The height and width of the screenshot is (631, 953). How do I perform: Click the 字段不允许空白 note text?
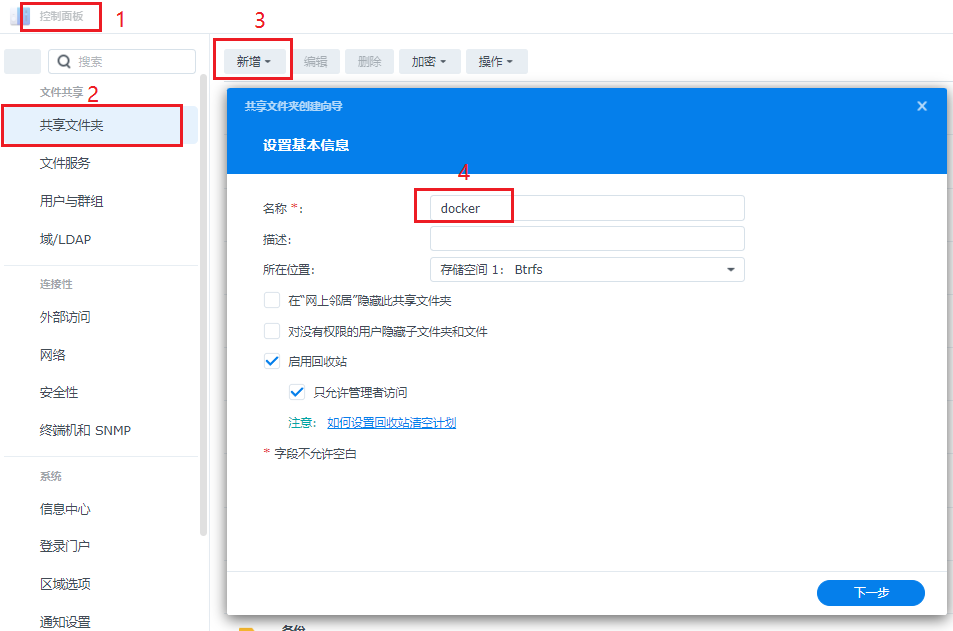click(x=315, y=454)
